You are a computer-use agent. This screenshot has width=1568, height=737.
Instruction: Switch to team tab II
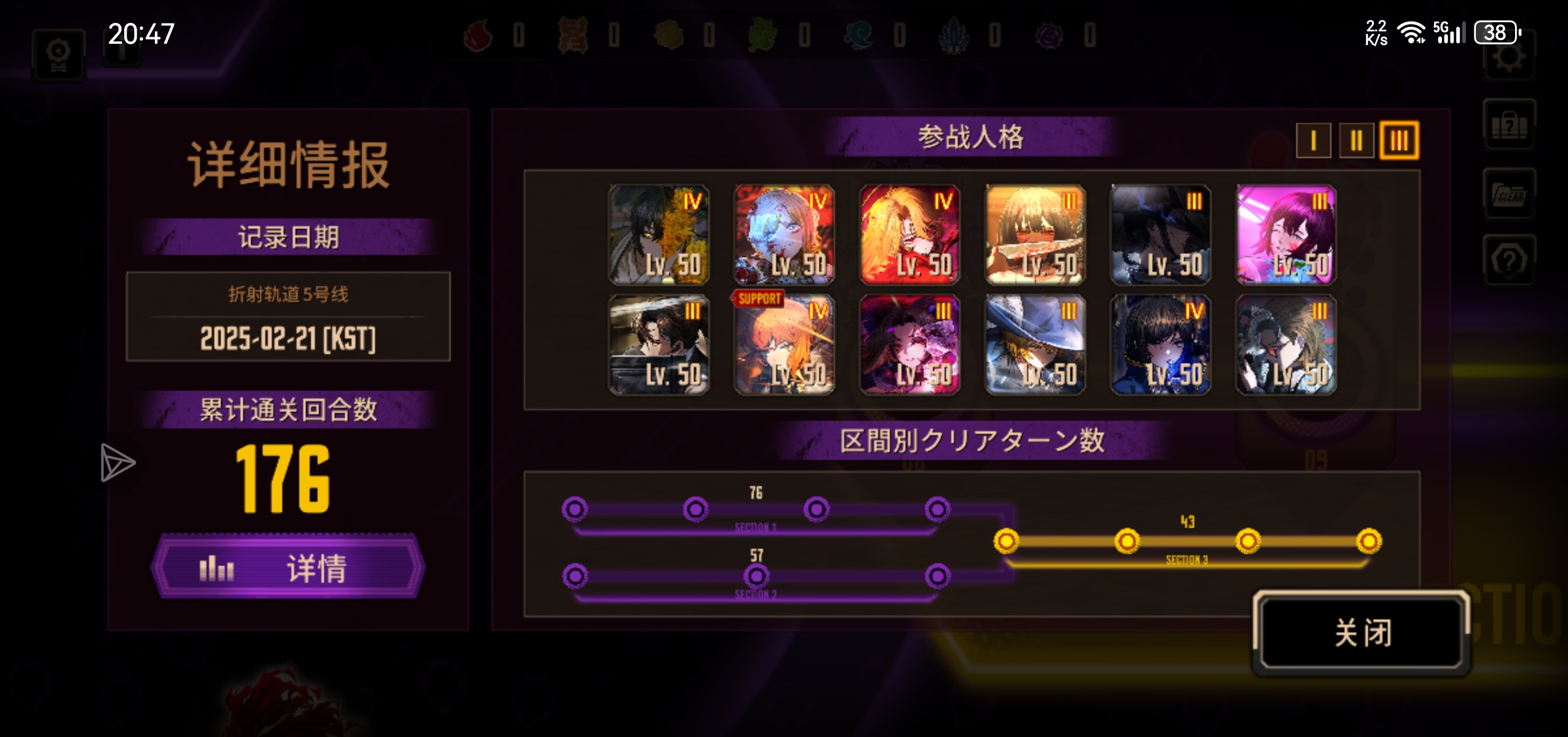pos(1356,140)
